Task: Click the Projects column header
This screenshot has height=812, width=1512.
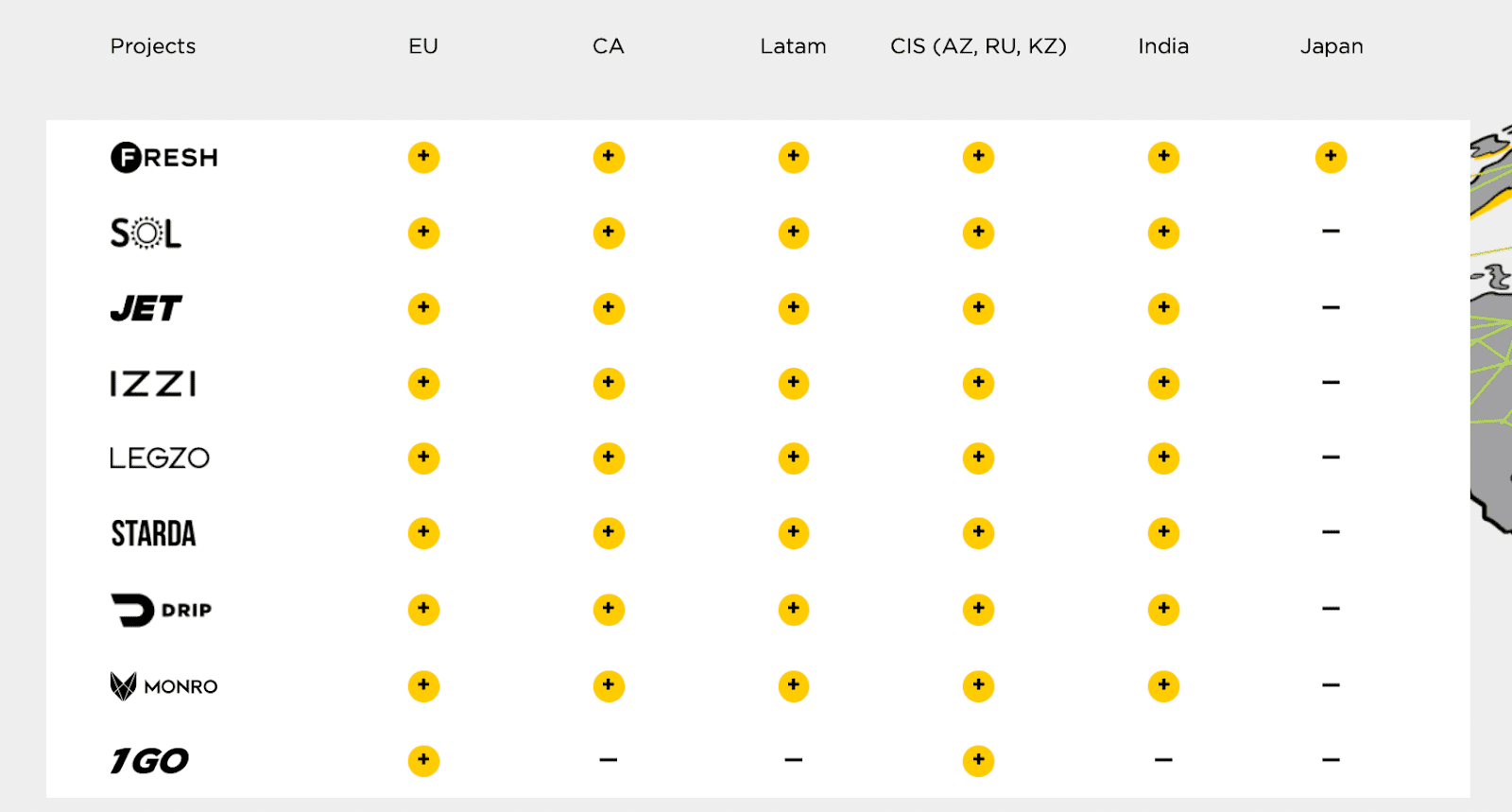Action: click(153, 46)
